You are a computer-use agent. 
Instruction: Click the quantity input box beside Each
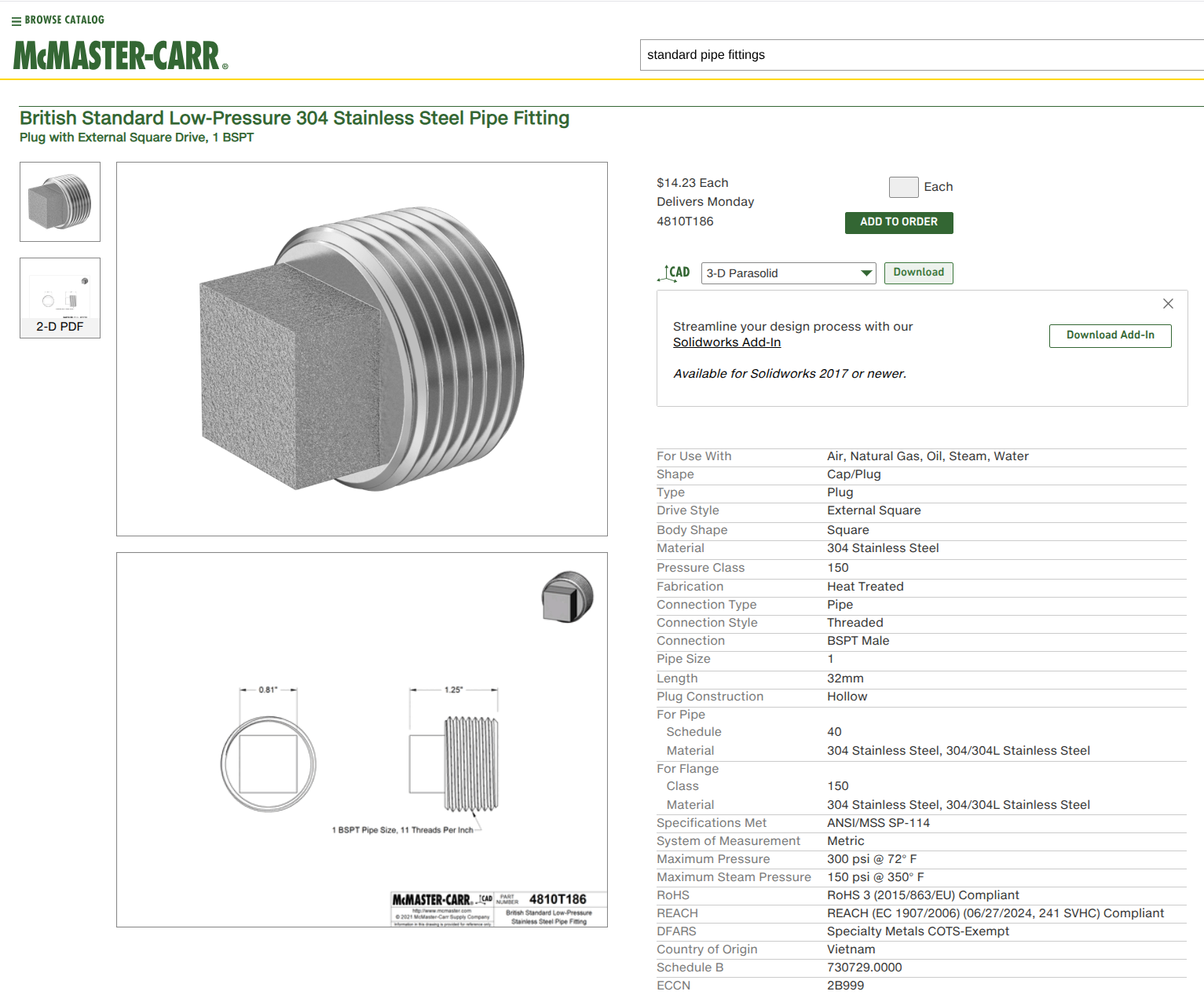[x=903, y=187]
